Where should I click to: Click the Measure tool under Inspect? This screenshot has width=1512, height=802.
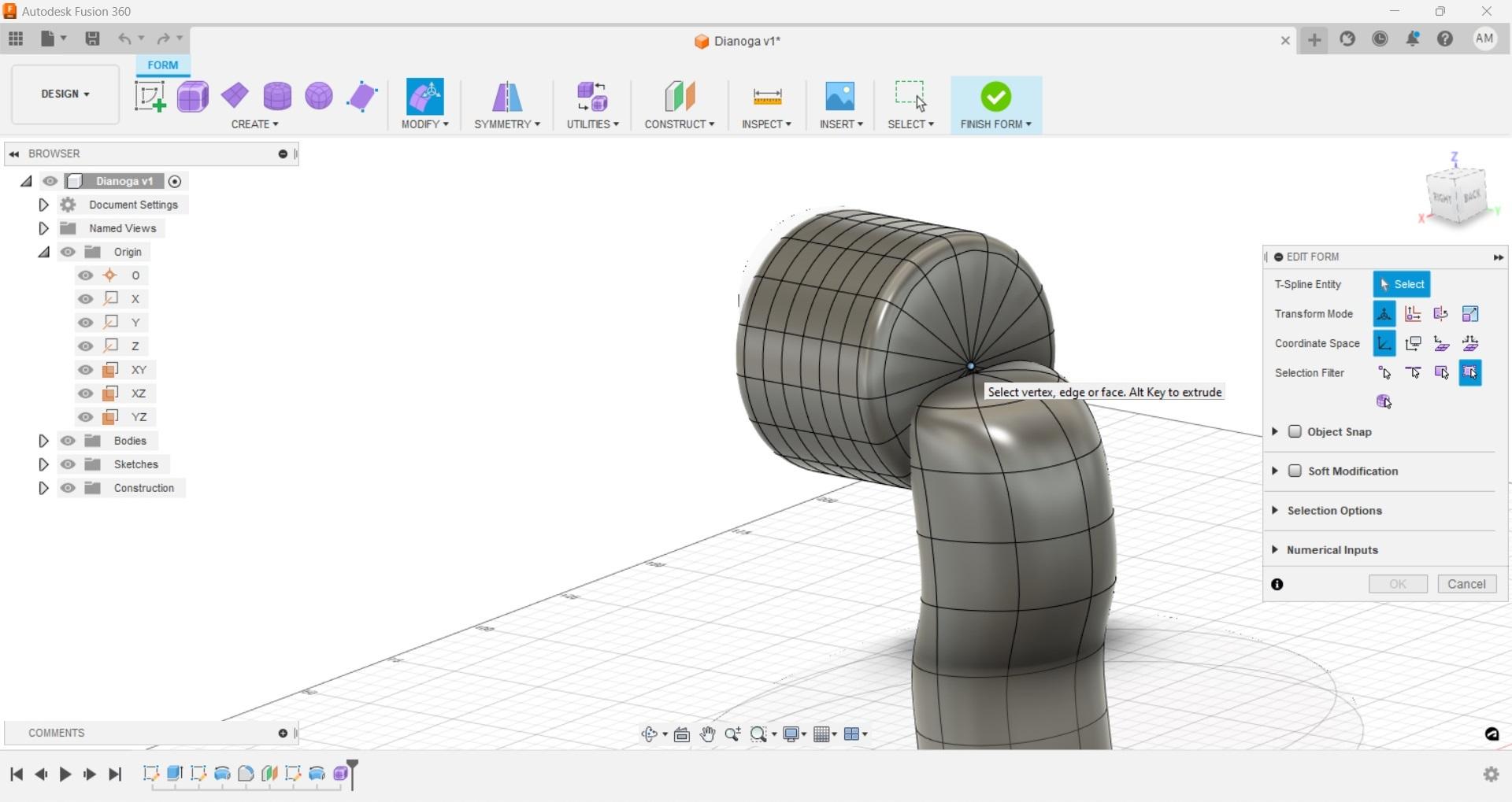click(766, 96)
